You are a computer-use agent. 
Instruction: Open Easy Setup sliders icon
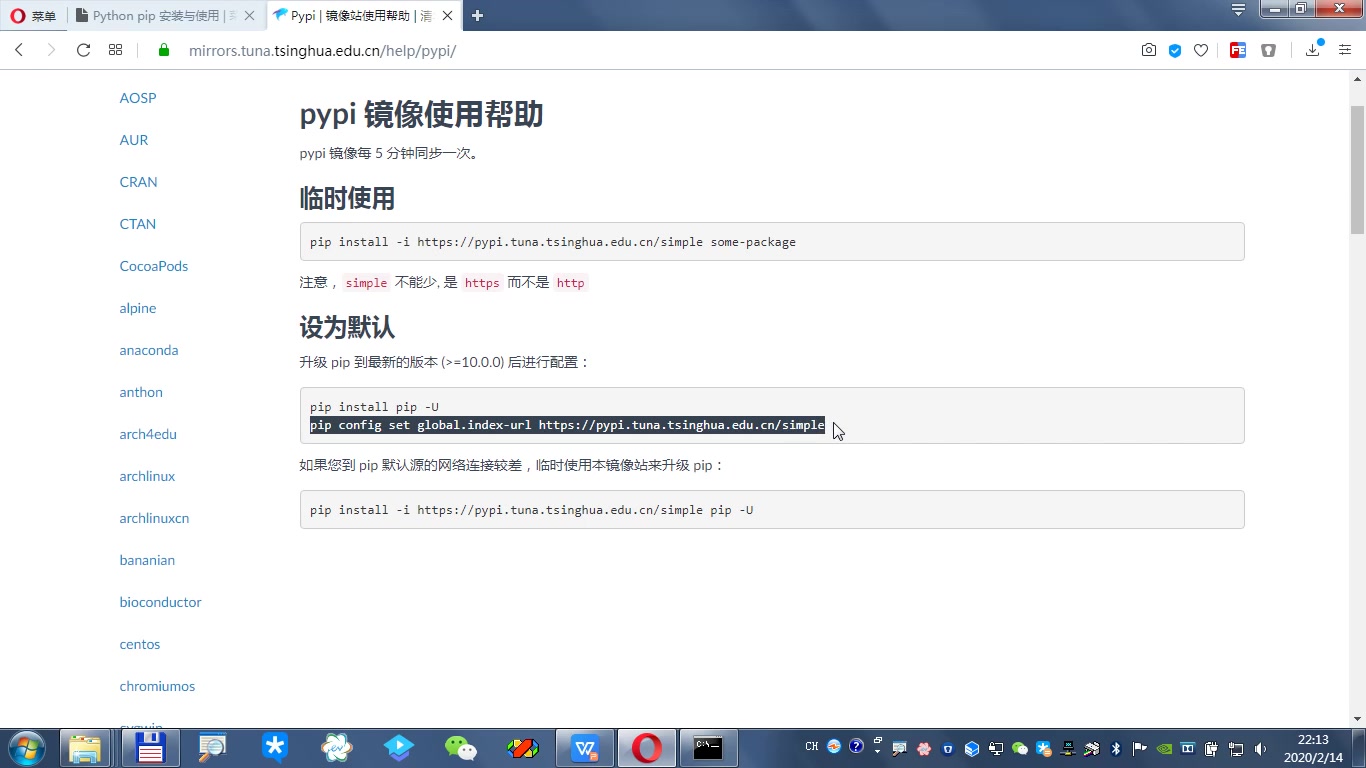point(1345,50)
